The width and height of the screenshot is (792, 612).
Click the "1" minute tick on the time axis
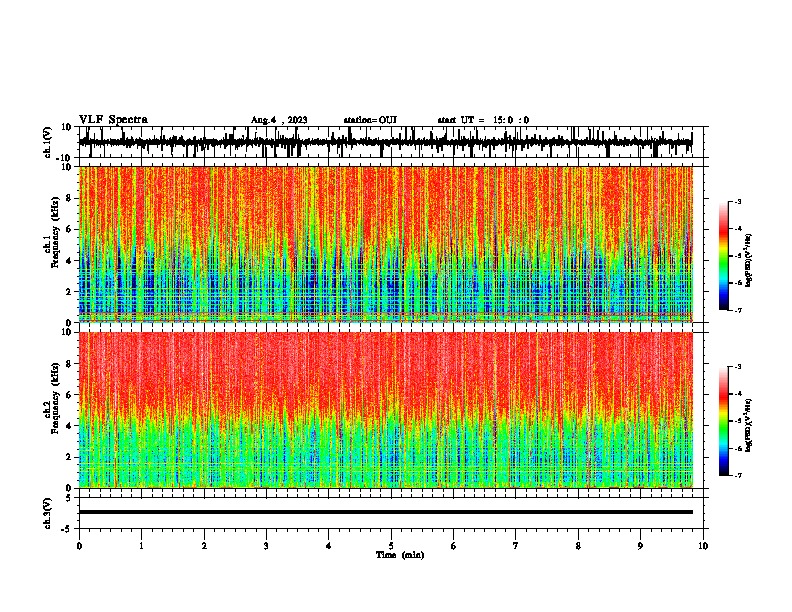(x=141, y=546)
